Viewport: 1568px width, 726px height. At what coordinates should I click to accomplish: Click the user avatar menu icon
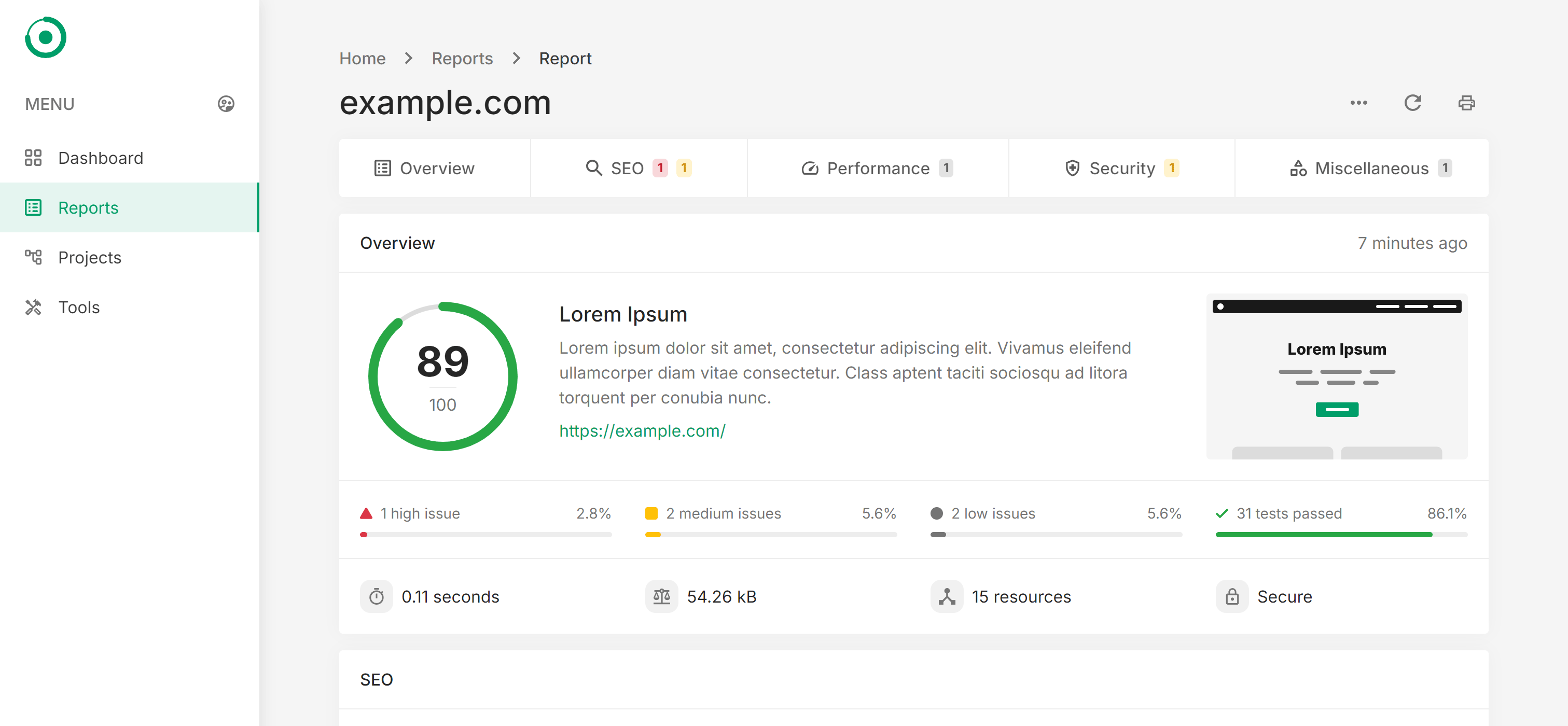226,104
